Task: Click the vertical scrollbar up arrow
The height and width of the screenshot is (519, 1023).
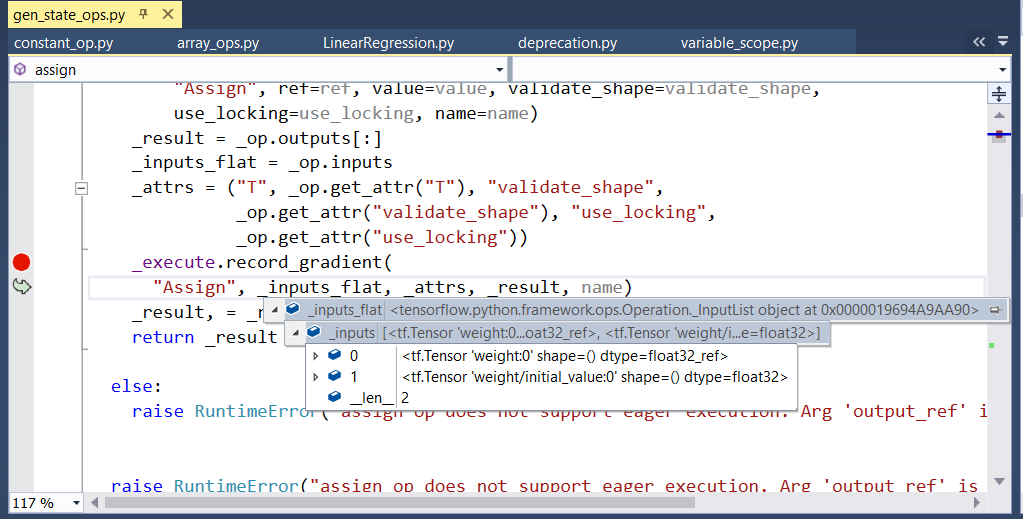Action: [999, 116]
